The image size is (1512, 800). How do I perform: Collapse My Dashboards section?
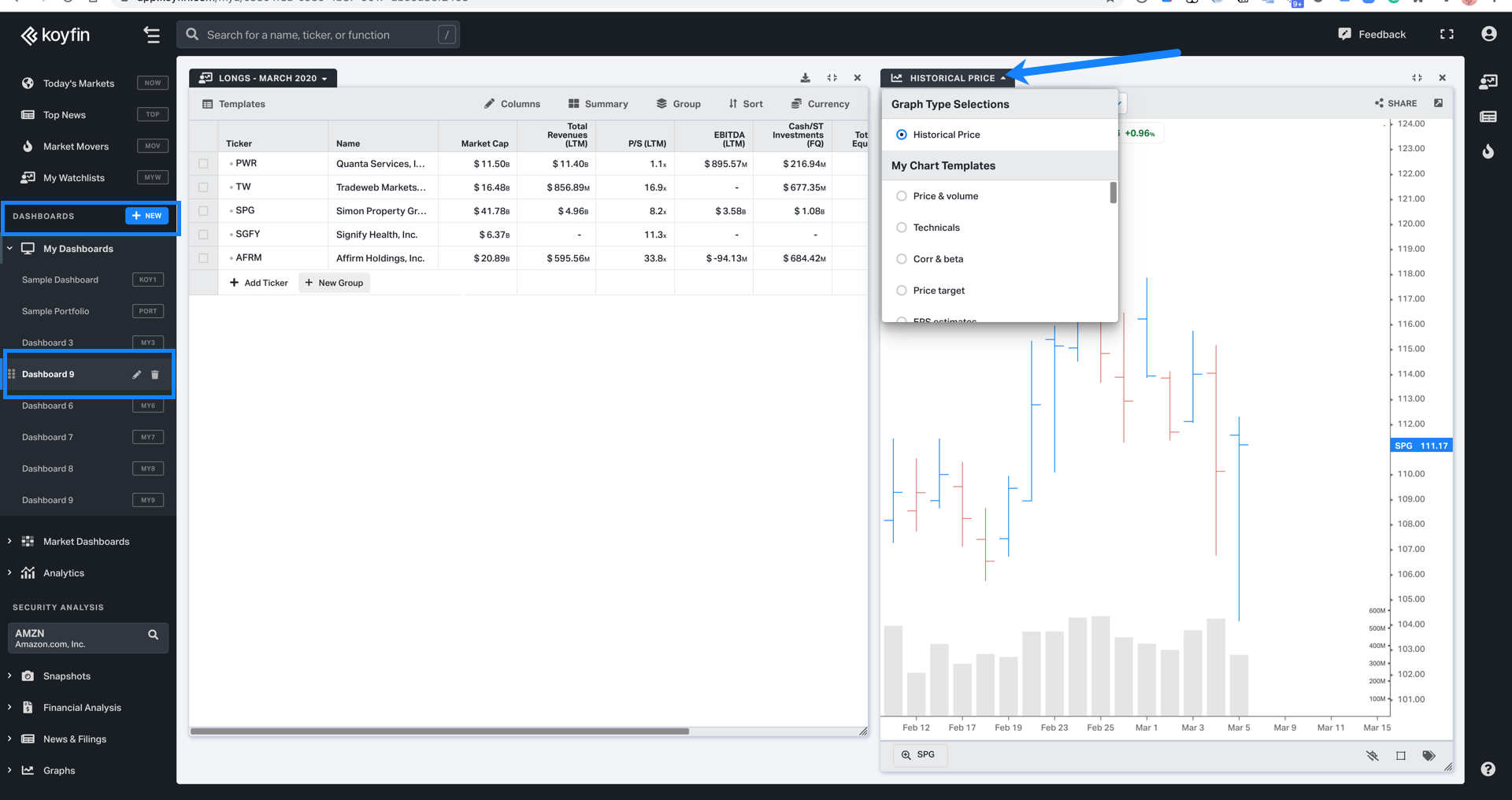pos(9,249)
